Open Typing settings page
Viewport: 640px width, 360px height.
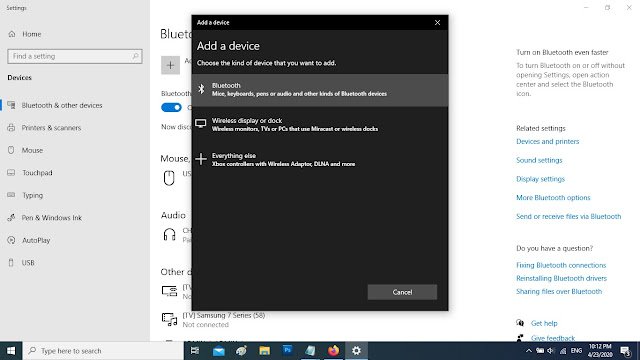(x=33, y=195)
